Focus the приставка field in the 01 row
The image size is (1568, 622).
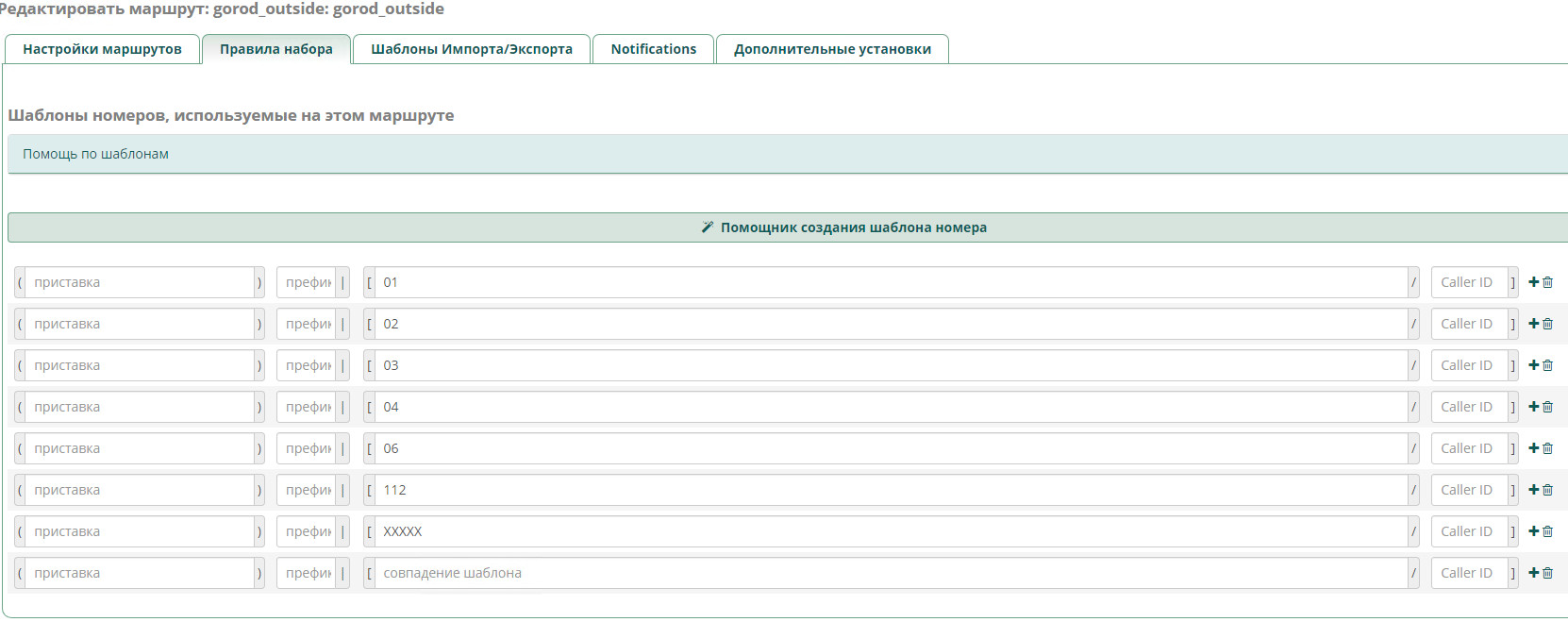click(x=139, y=282)
